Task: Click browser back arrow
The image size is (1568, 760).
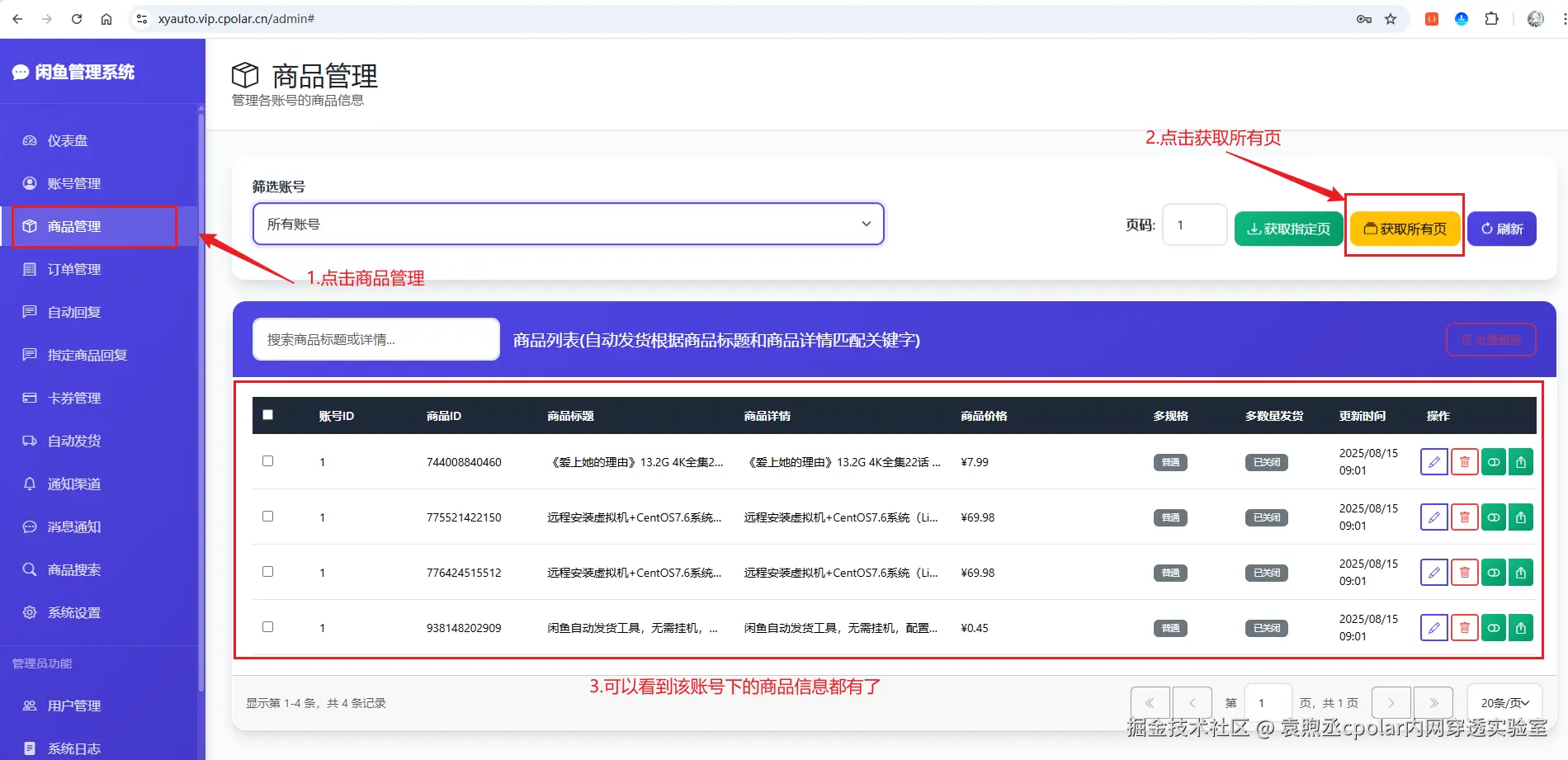Action: point(17,19)
